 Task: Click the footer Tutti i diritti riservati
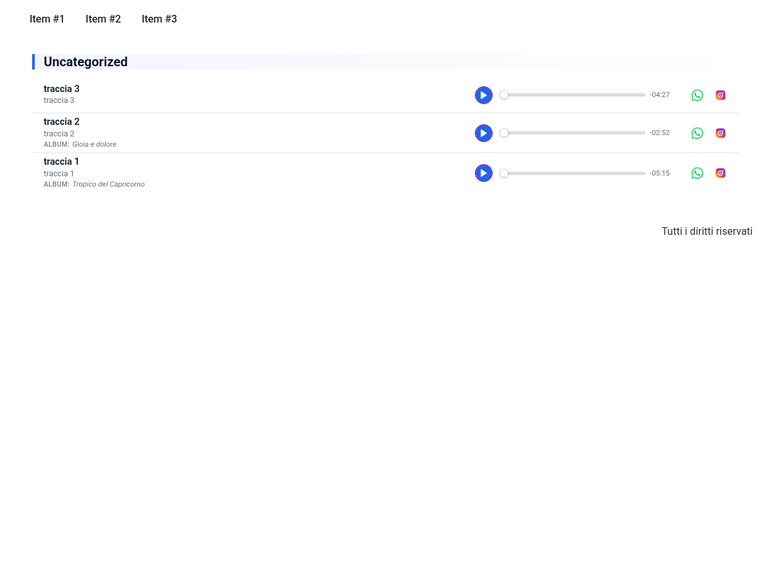[707, 231]
